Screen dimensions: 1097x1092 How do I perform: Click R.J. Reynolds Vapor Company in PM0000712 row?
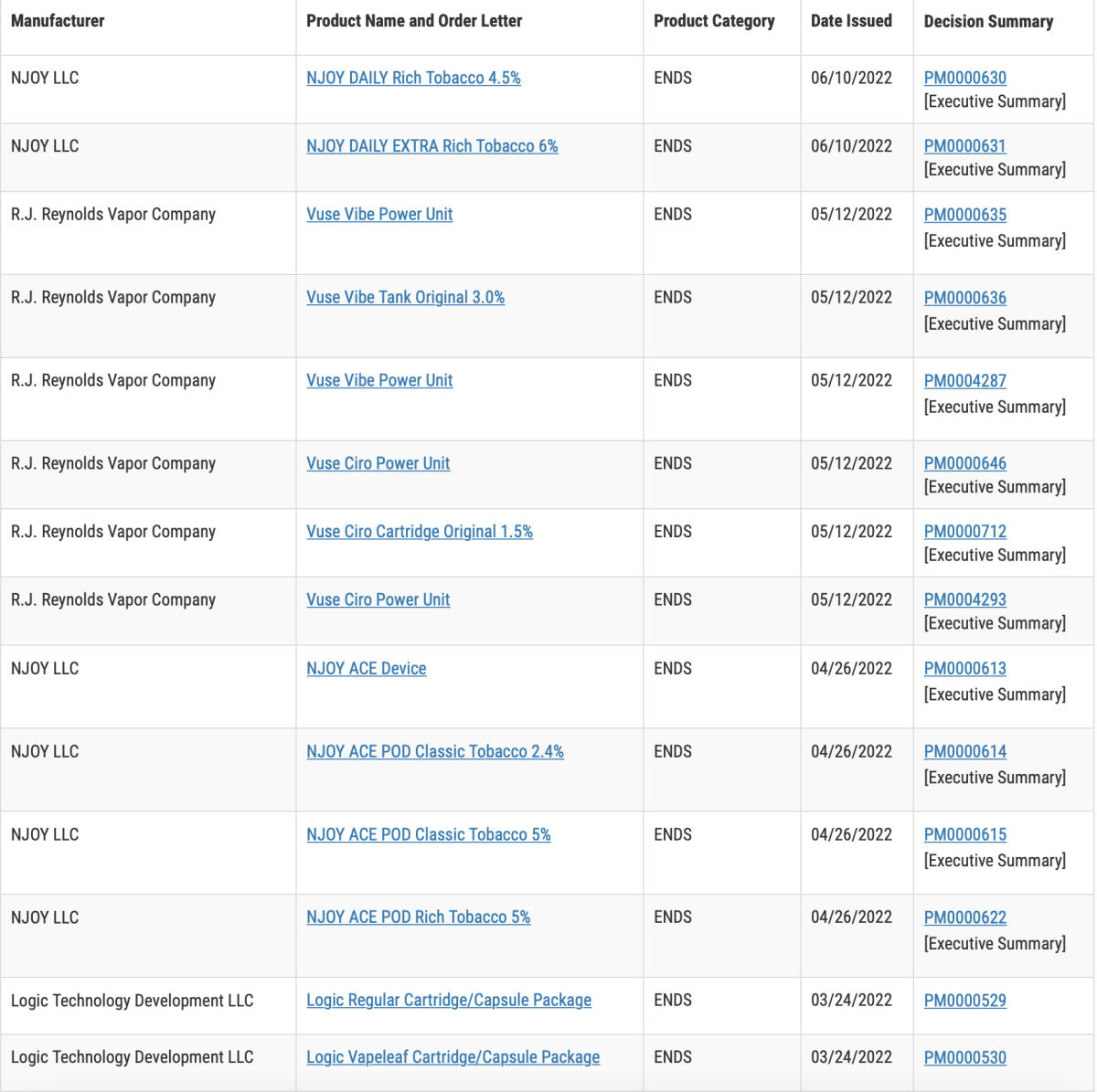click(x=113, y=532)
